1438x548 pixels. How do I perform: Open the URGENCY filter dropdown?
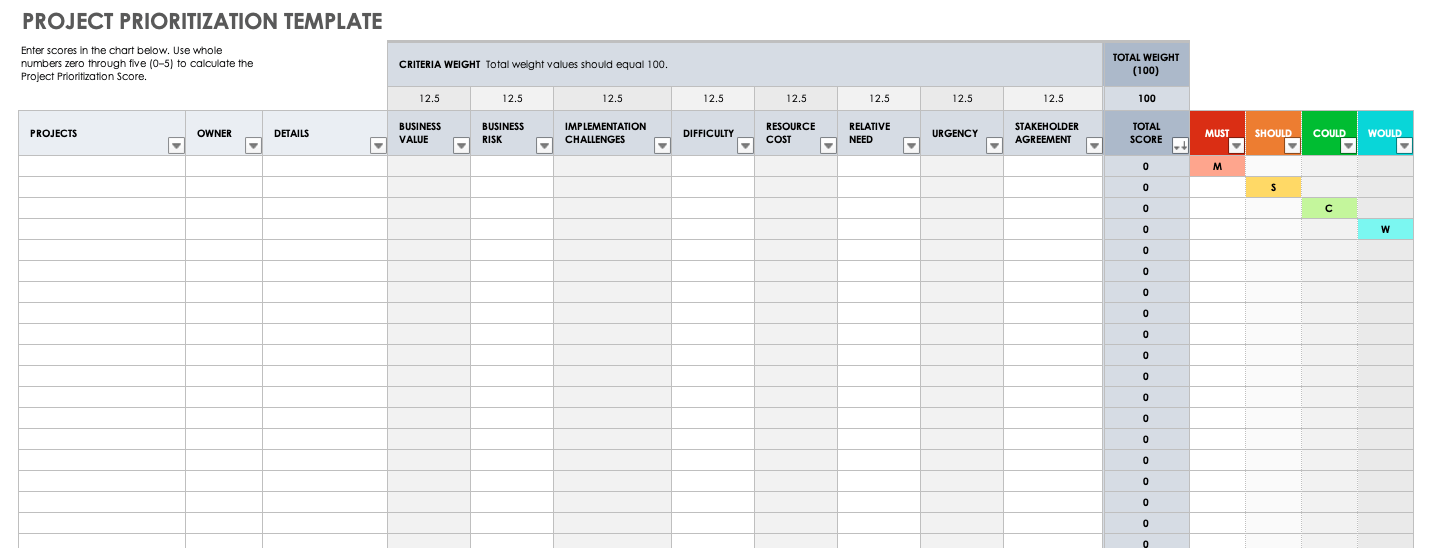[994, 145]
